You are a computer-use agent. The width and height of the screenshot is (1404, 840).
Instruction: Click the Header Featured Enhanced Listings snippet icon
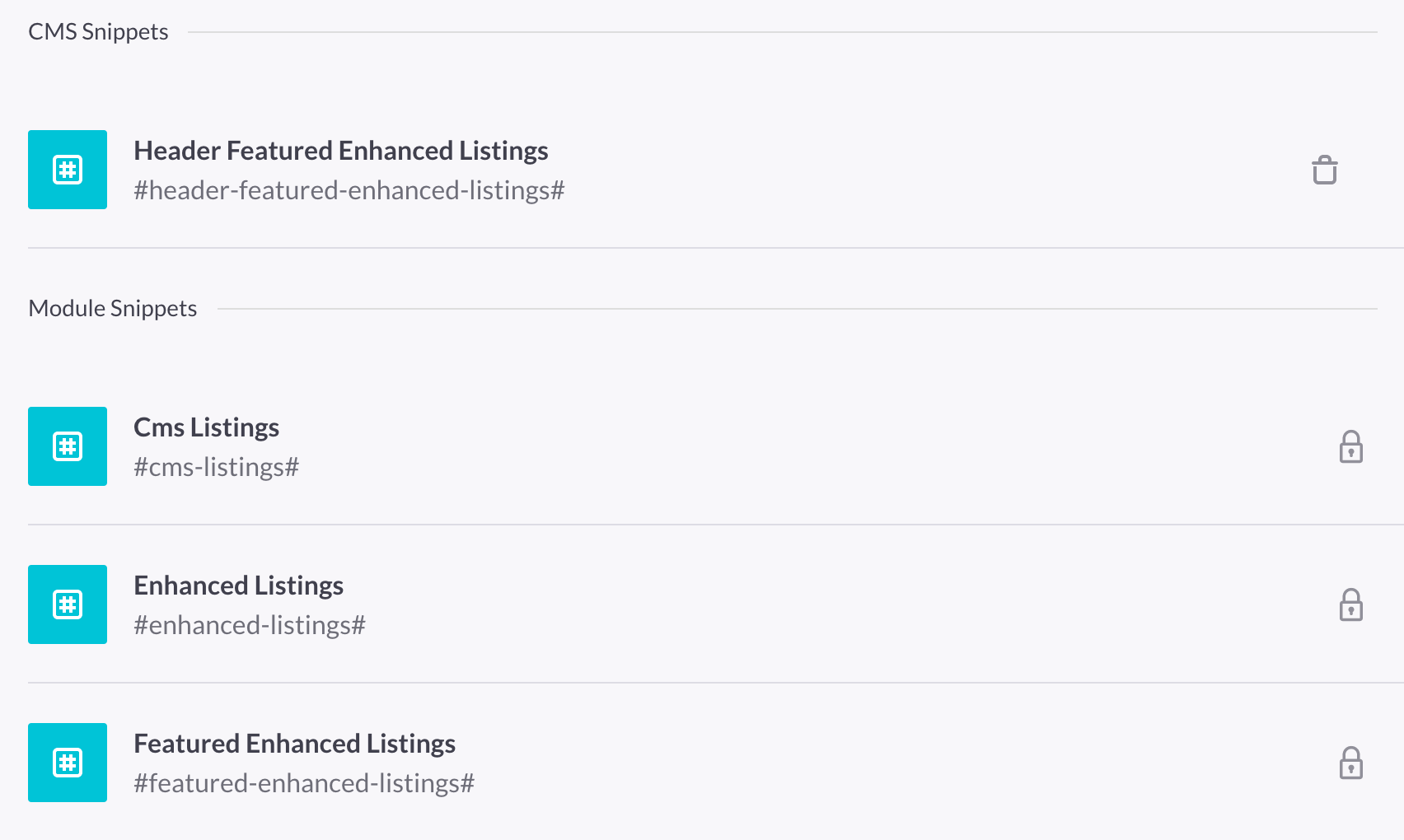[x=68, y=170]
